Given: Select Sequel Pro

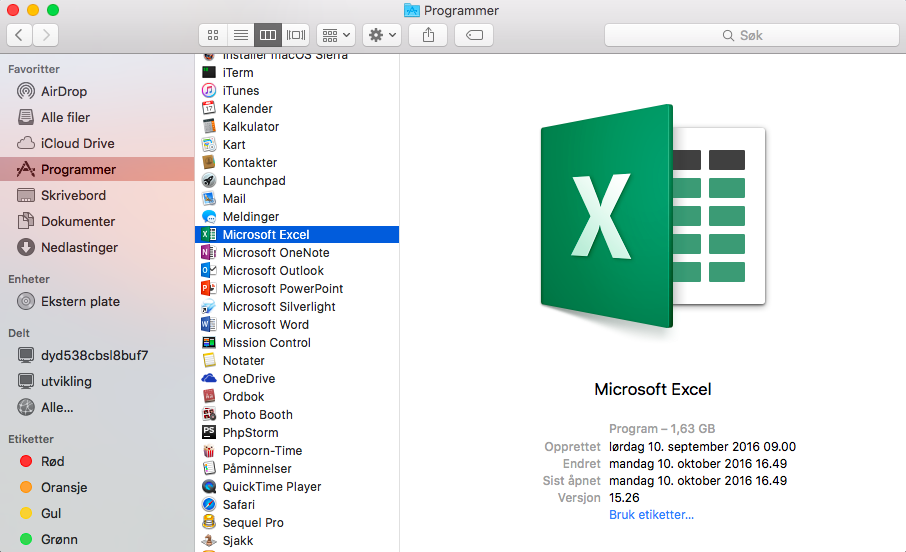Looking at the screenshot, I should (x=297, y=523).
